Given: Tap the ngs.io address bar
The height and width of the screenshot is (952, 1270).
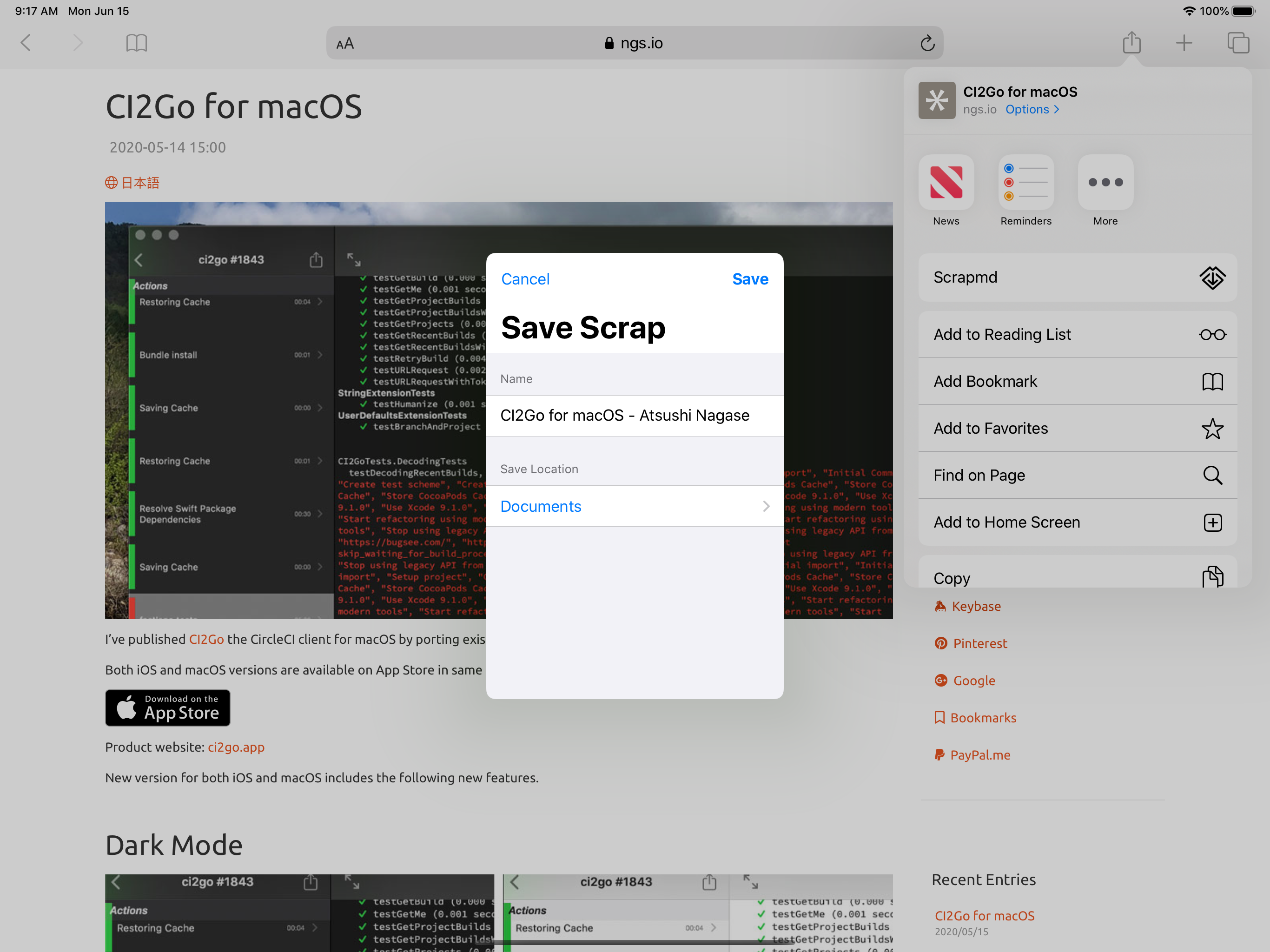Looking at the screenshot, I should point(635,43).
